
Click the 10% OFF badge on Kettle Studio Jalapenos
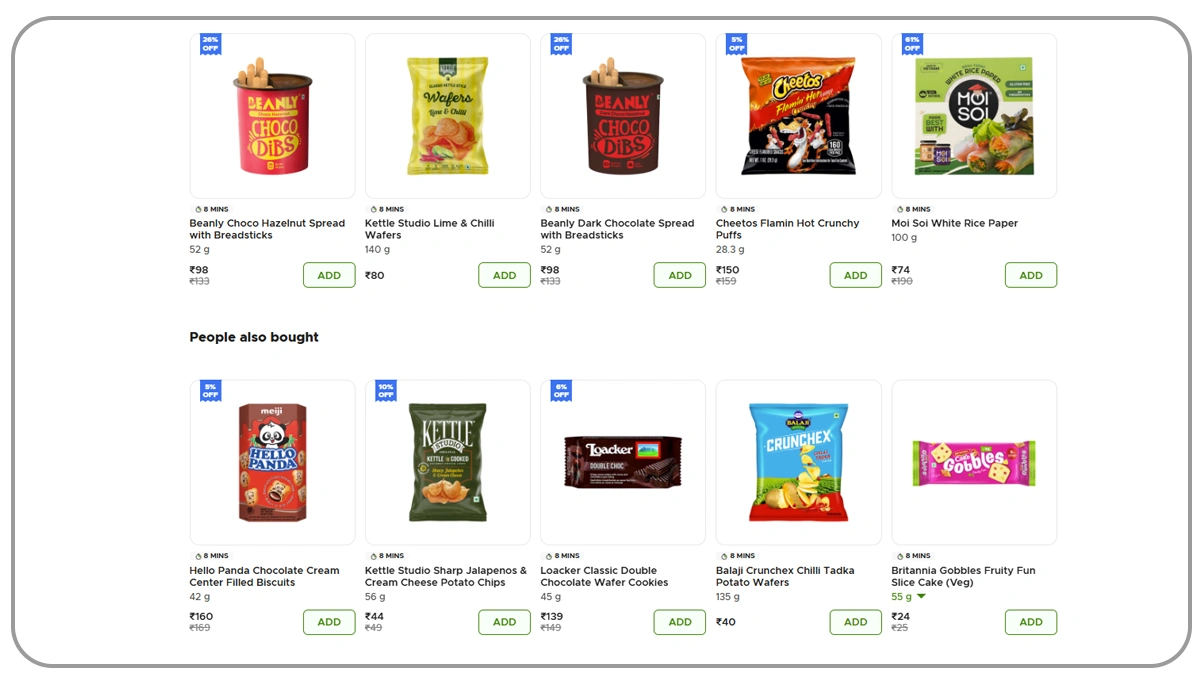click(386, 390)
